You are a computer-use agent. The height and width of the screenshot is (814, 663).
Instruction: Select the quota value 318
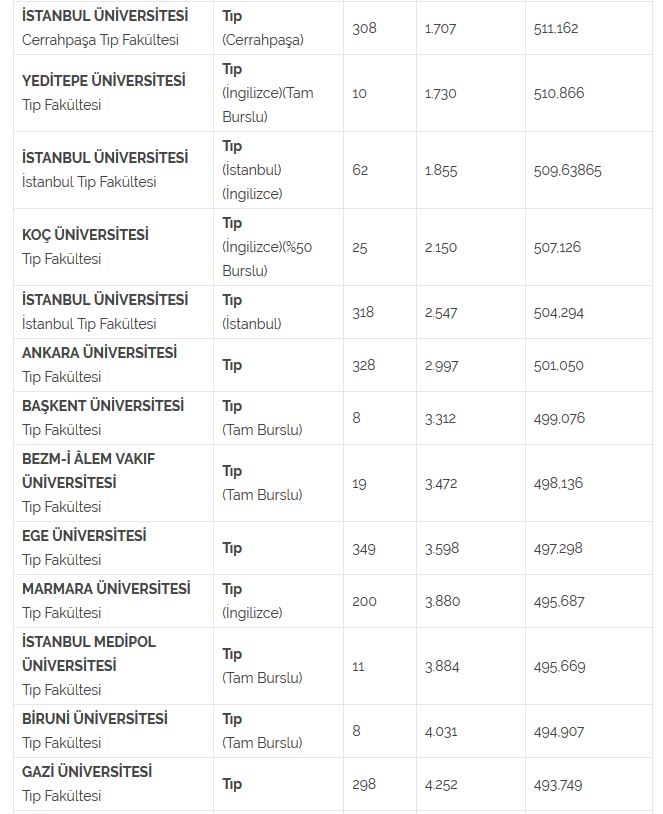363,312
